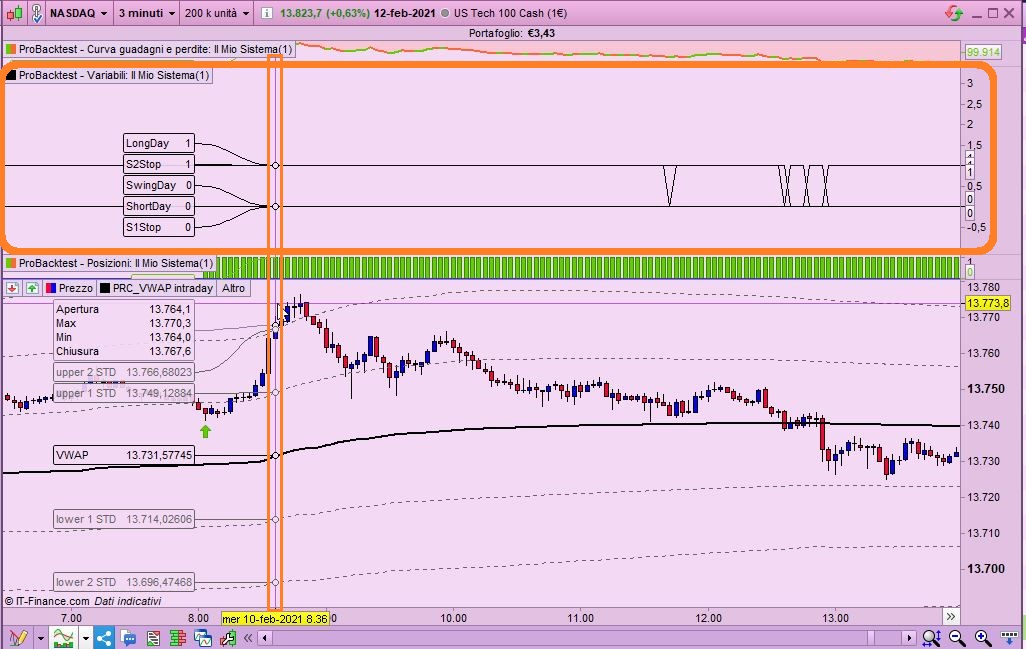
Task: Click the S1Stop variable value box
Action: tap(159, 227)
